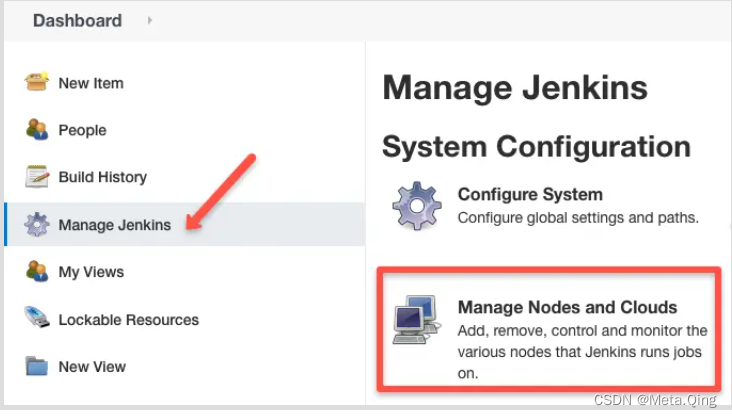This screenshot has height=417, width=732.
Task: Go to the Dashboard breadcrumb
Action: point(77,20)
